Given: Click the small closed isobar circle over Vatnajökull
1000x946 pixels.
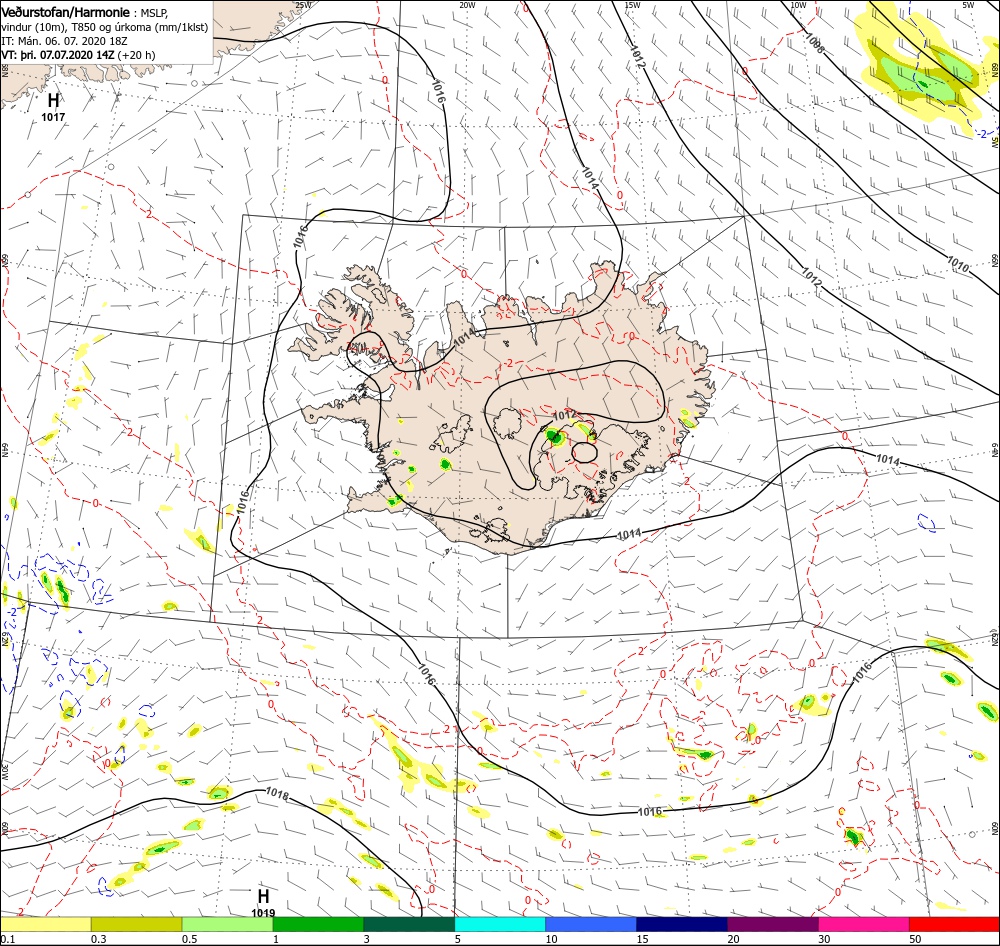Looking at the screenshot, I should [x=584, y=452].
